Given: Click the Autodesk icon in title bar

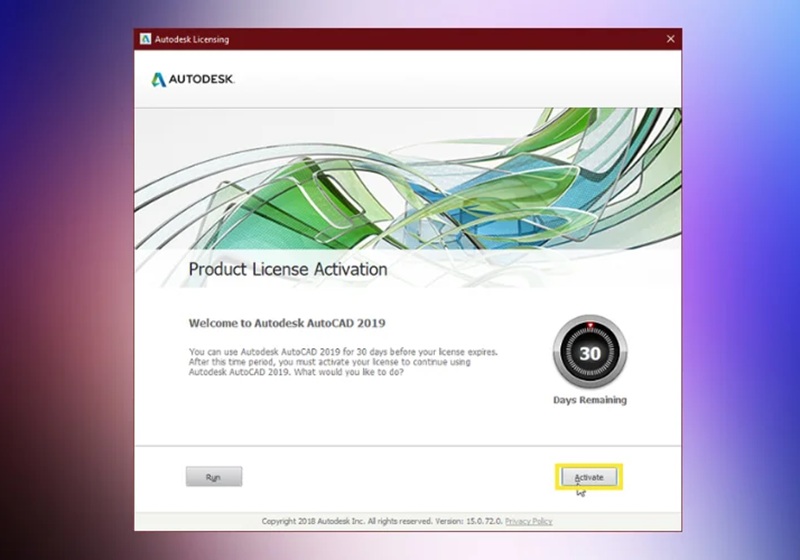Looking at the screenshot, I should pyautogui.click(x=145, y=39).
